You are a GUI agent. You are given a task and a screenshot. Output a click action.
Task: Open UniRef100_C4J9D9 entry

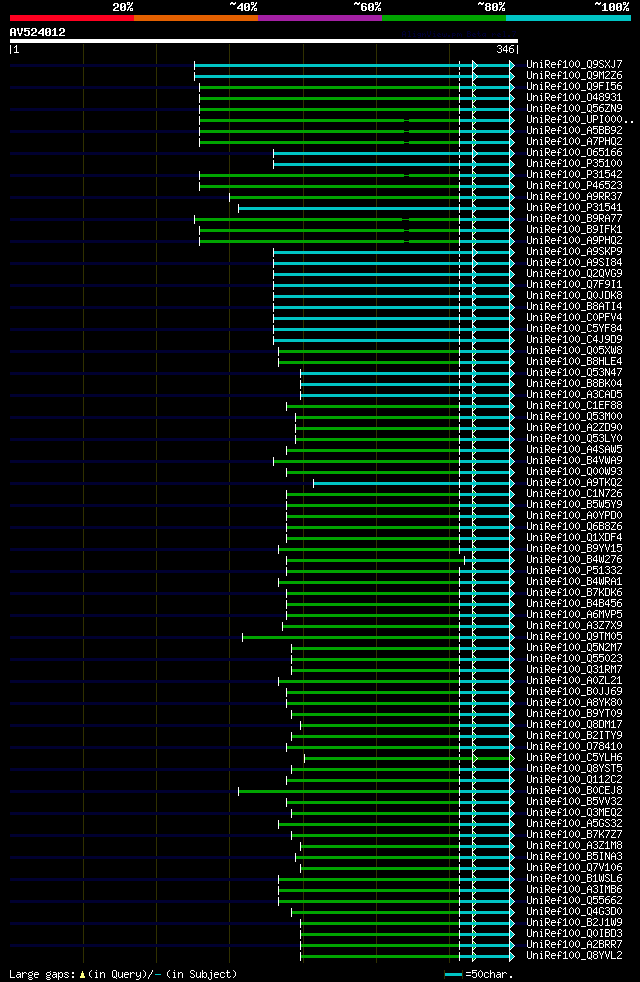[x=574, y=339]
